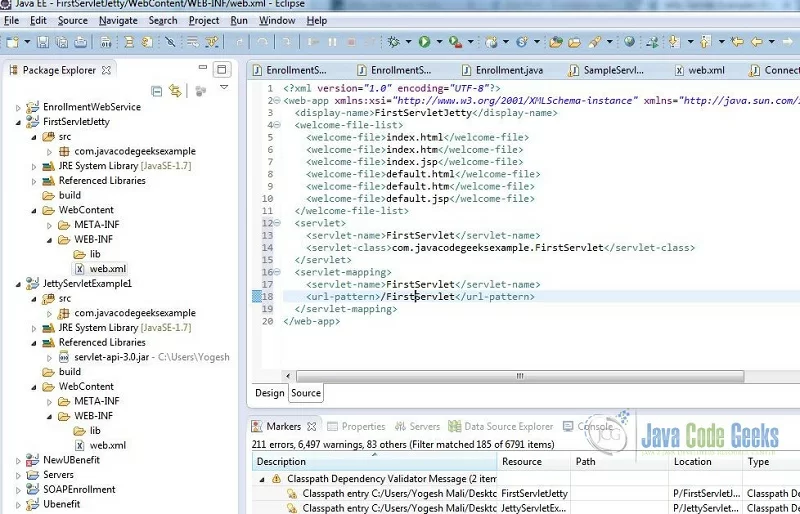Sort by the Resource column header
The width and height of the screenshot is (800, 514).
pyautogui.click(x=534, y=461)
